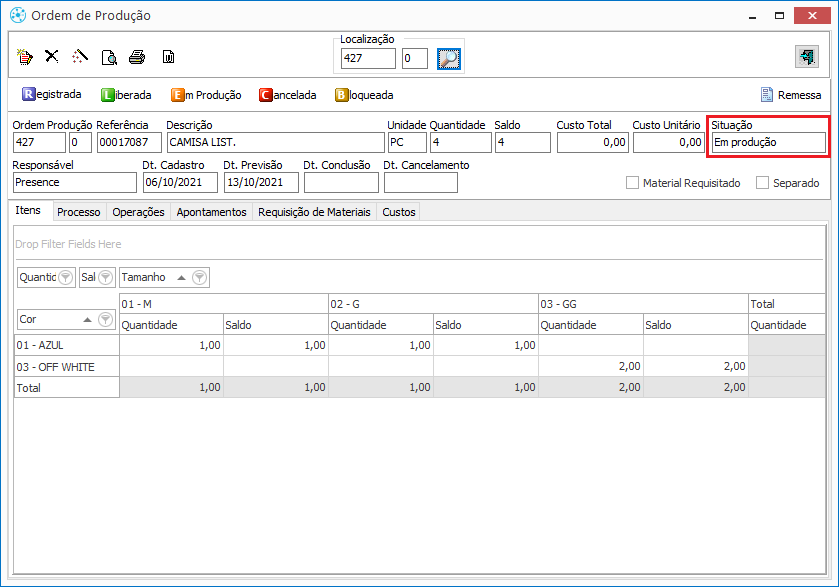839x587 pixels.
Task: Click AZUL row Quantidade 1,00 under 01 - M
Action: [171, 345]
